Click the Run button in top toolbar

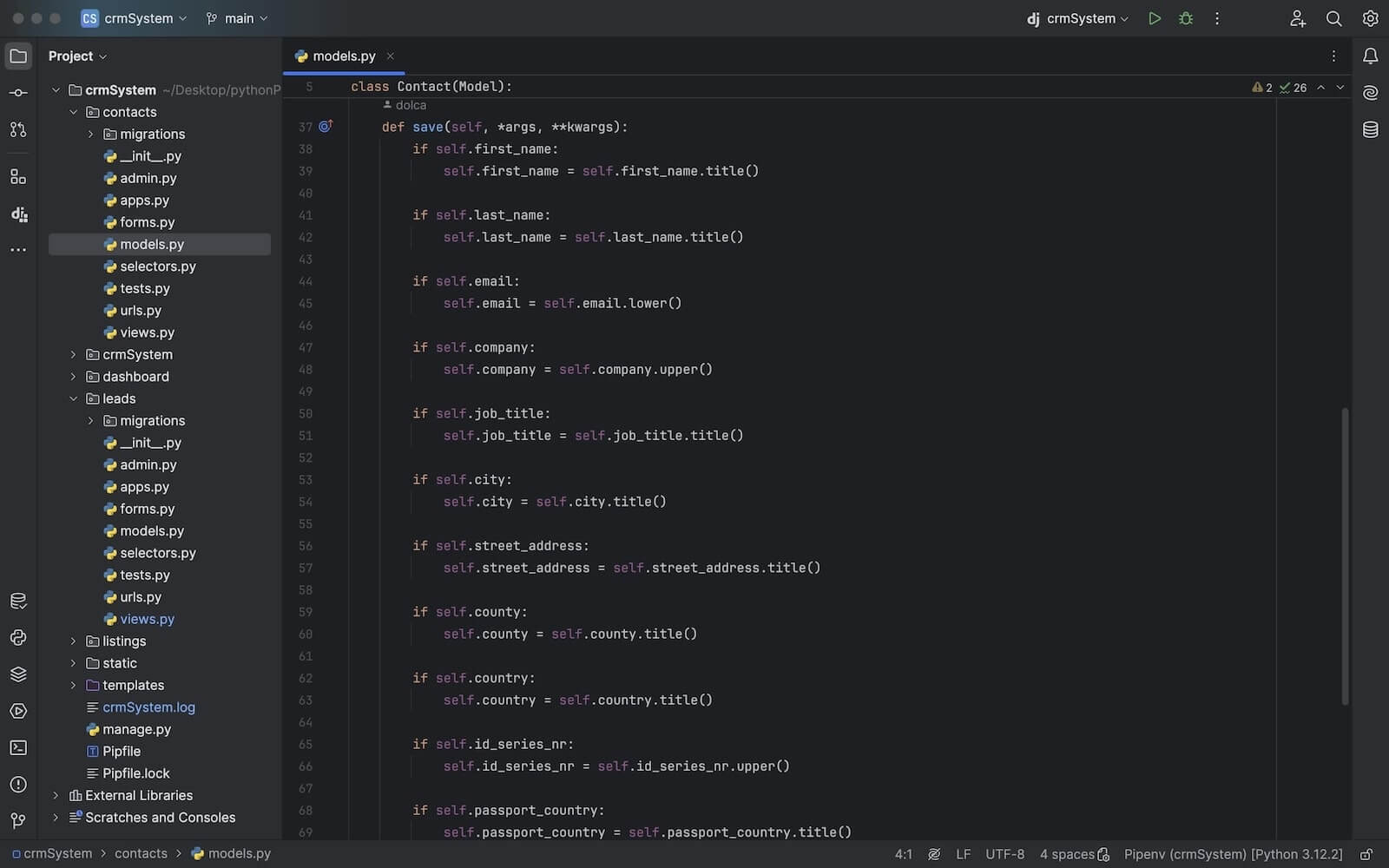coord(1154,18)
